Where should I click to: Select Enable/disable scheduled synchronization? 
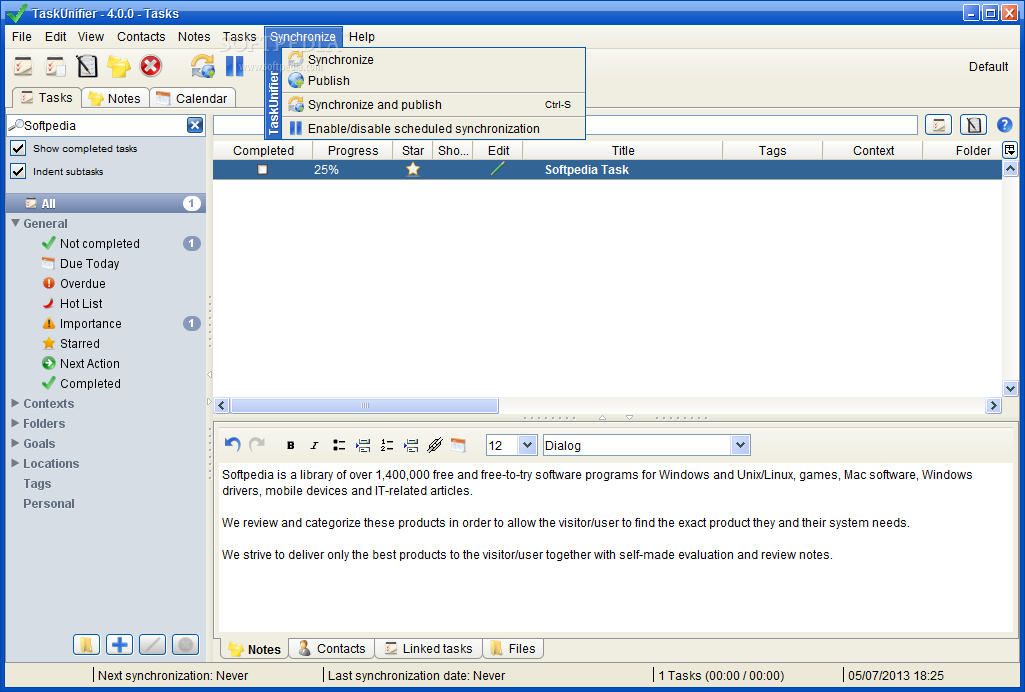click(432, 129)
